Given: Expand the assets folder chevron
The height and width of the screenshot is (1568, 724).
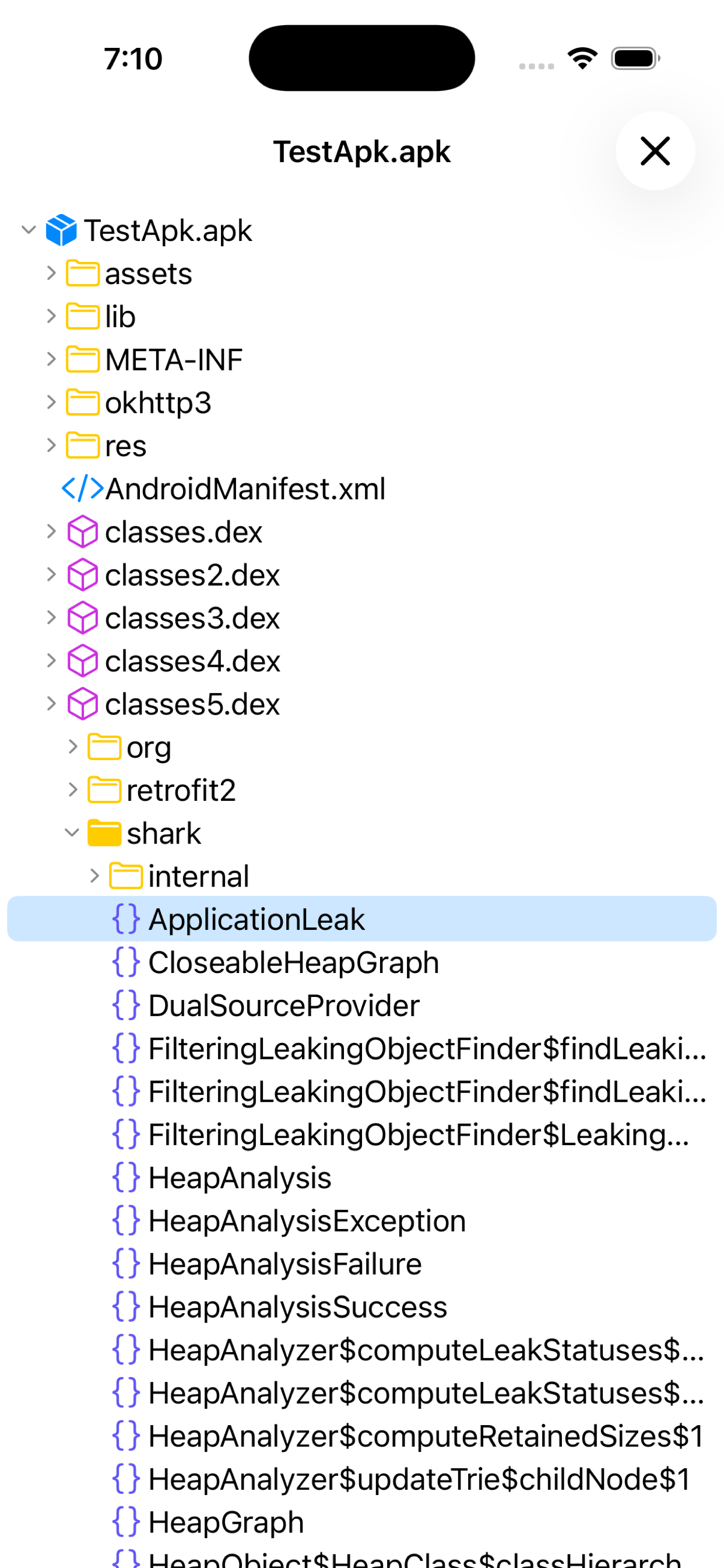Looking at the screenshot, I should pos(51,274).
